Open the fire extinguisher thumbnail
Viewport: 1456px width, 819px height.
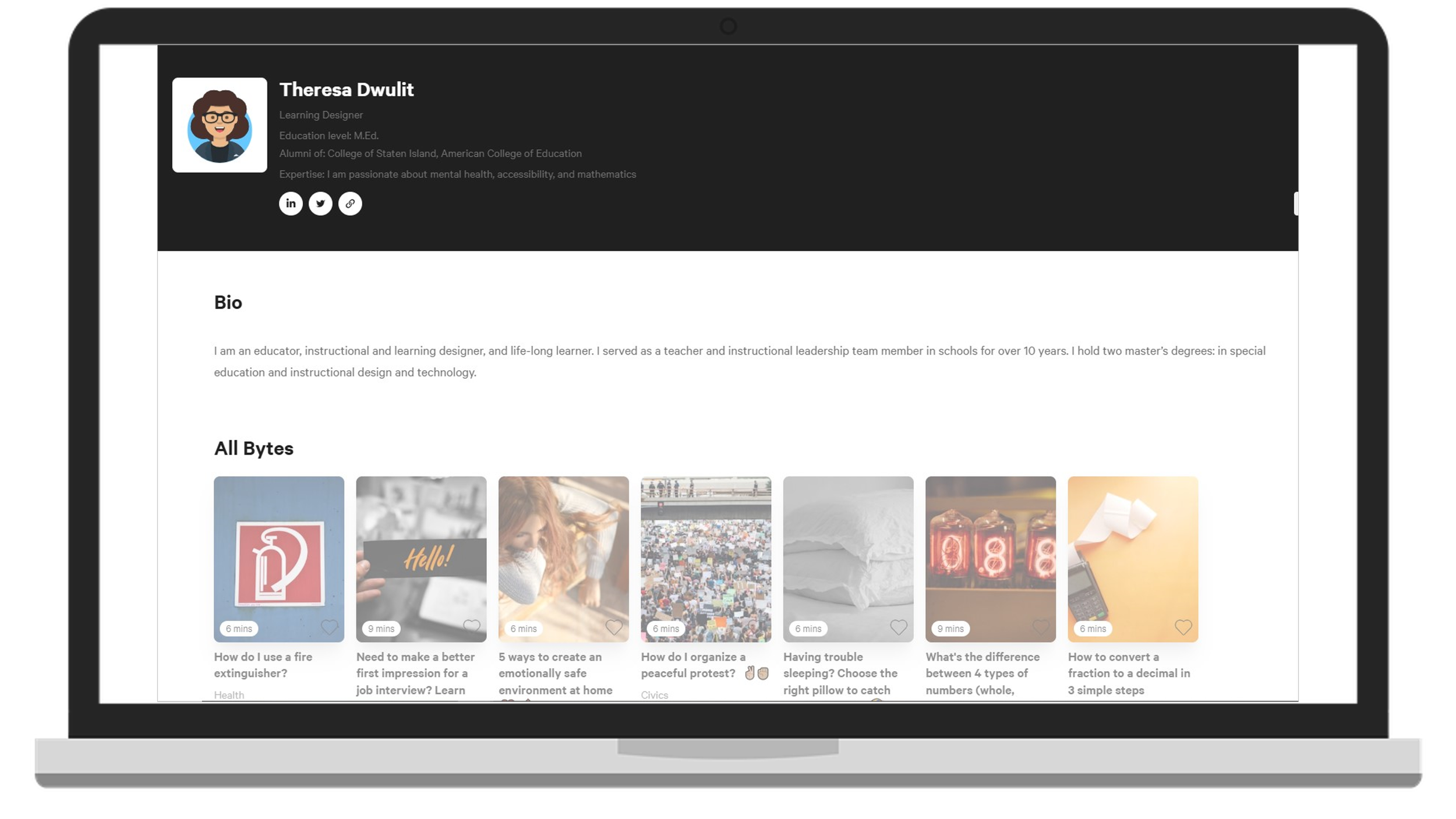279,553
